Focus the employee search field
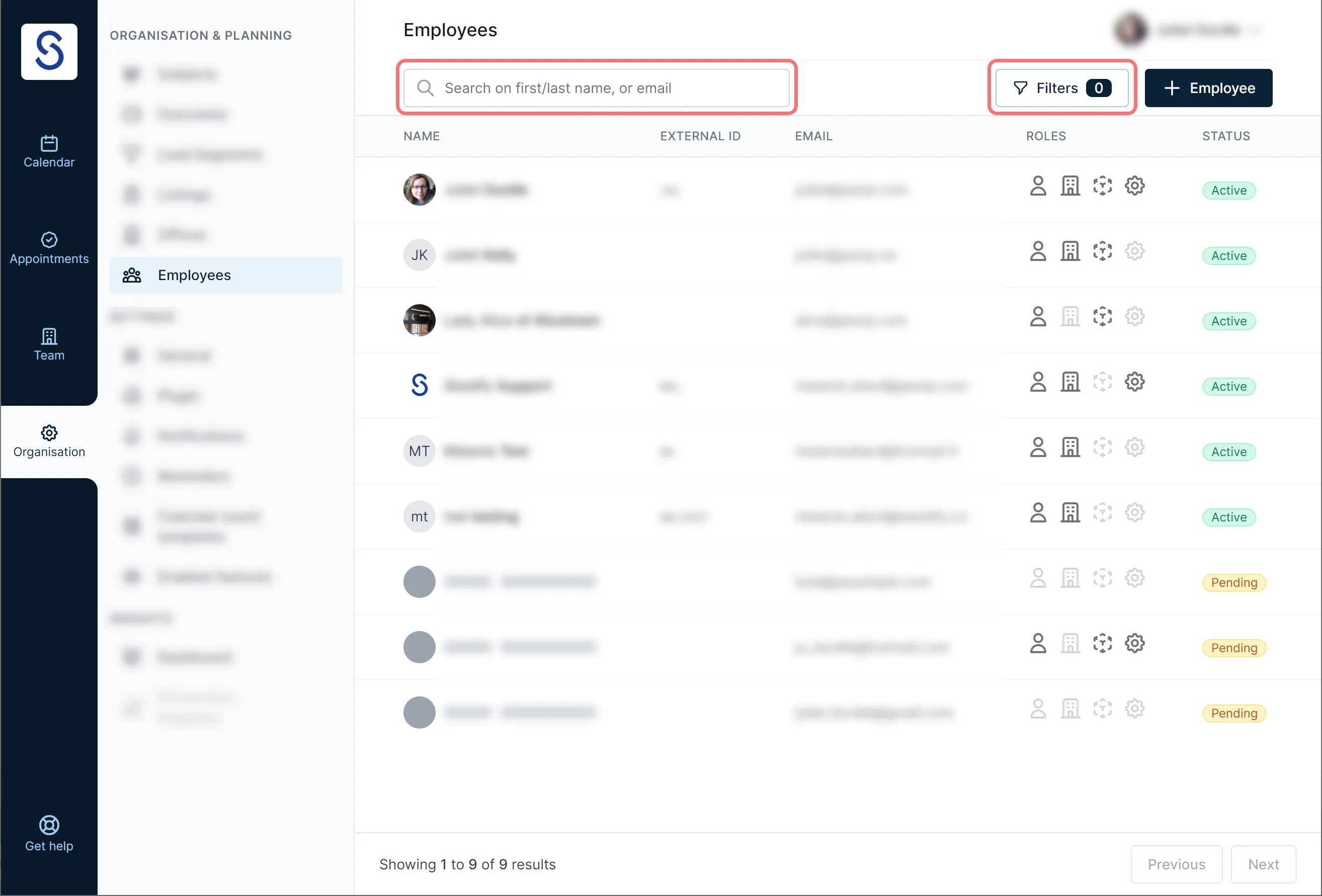 tap(596, 88)
